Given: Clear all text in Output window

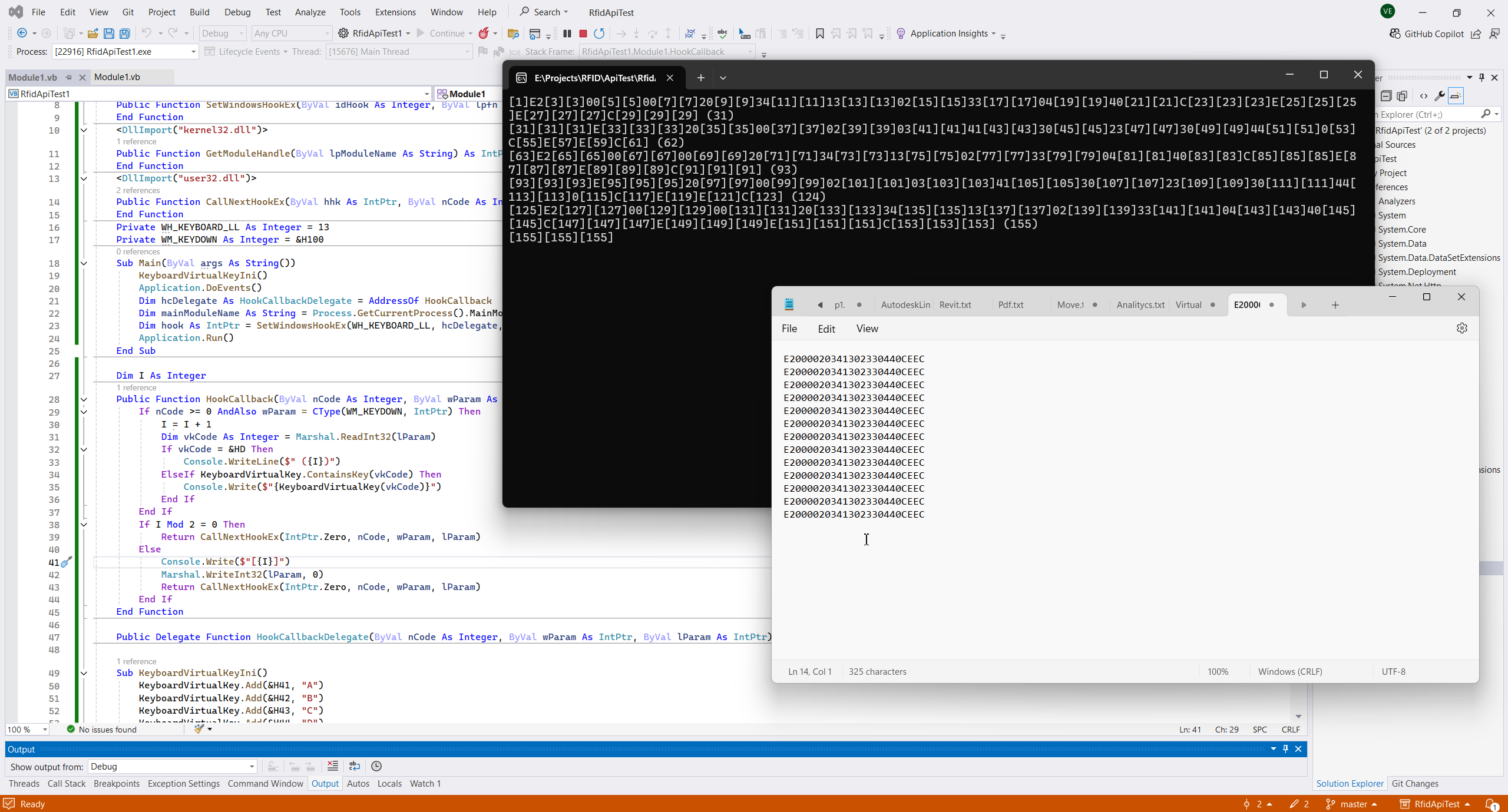Looking at the screenshot, I should (x=333, y=766).
